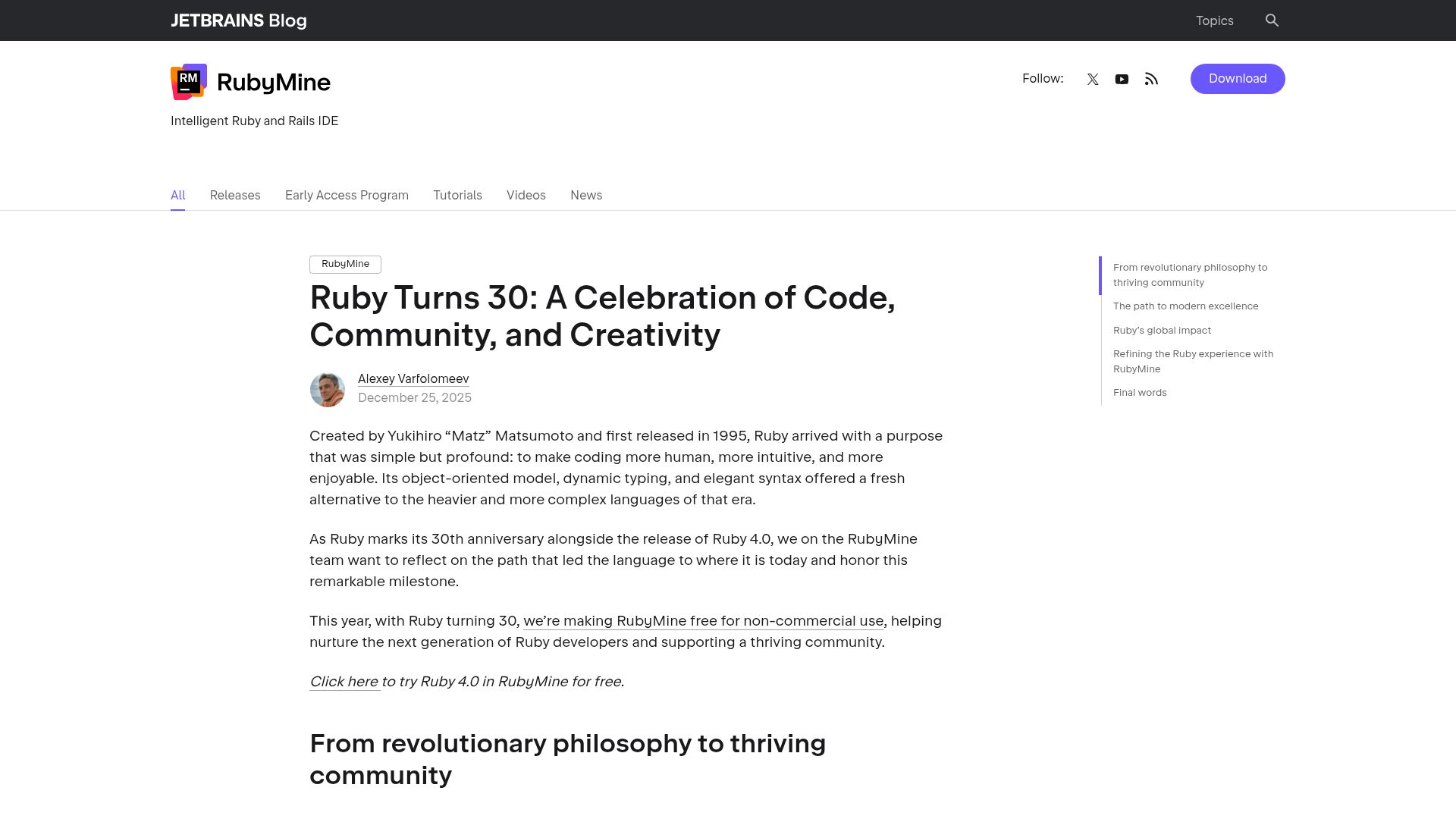Open the search magnifier icon
Screen dimensions: 1456x819
[1272, 20]
